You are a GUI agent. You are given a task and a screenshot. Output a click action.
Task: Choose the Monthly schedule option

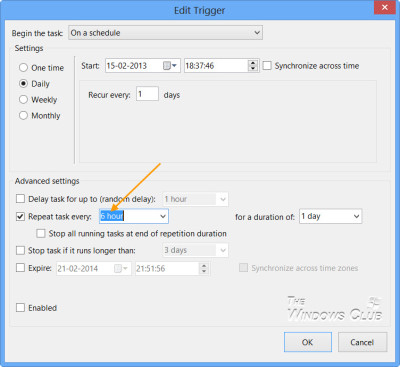pos(23,115)
